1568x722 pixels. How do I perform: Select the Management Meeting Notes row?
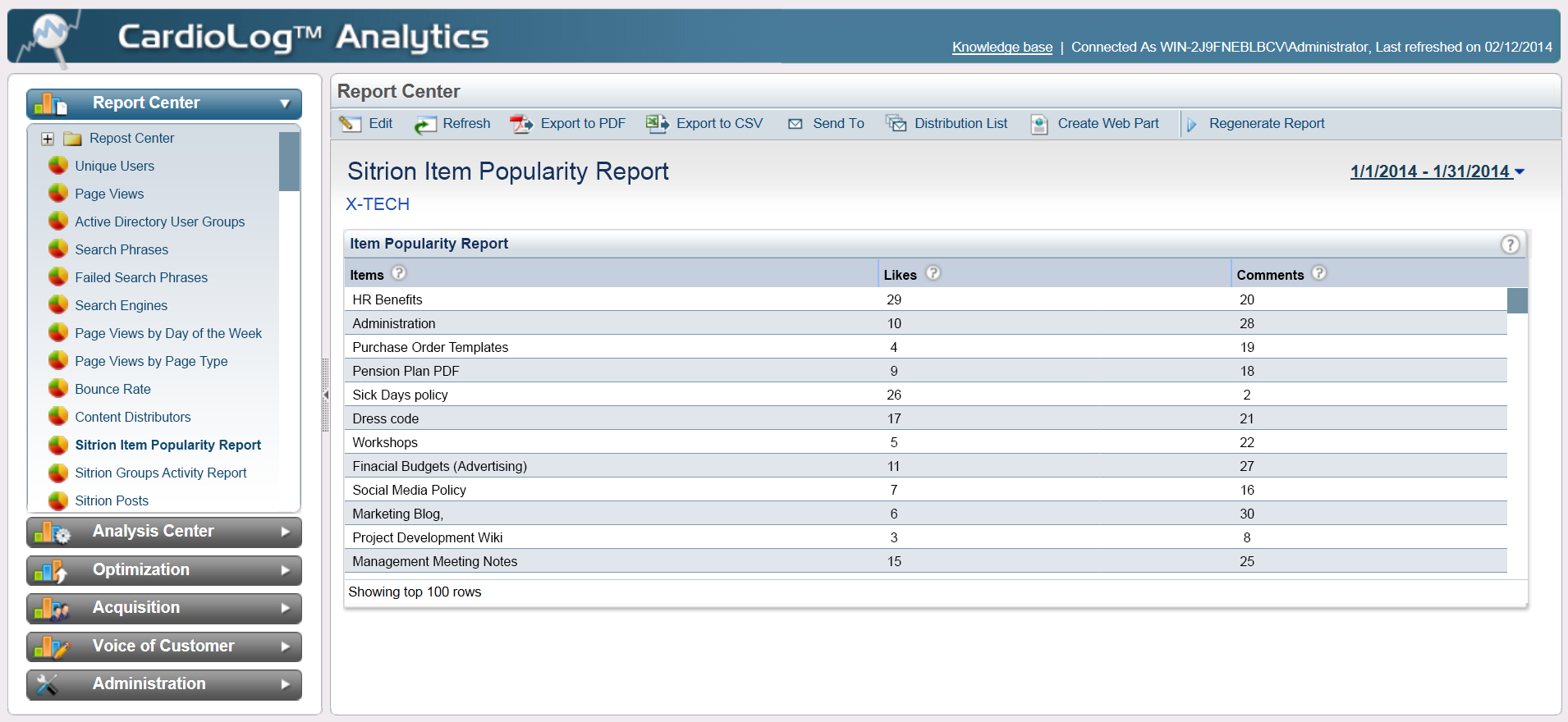926,561
